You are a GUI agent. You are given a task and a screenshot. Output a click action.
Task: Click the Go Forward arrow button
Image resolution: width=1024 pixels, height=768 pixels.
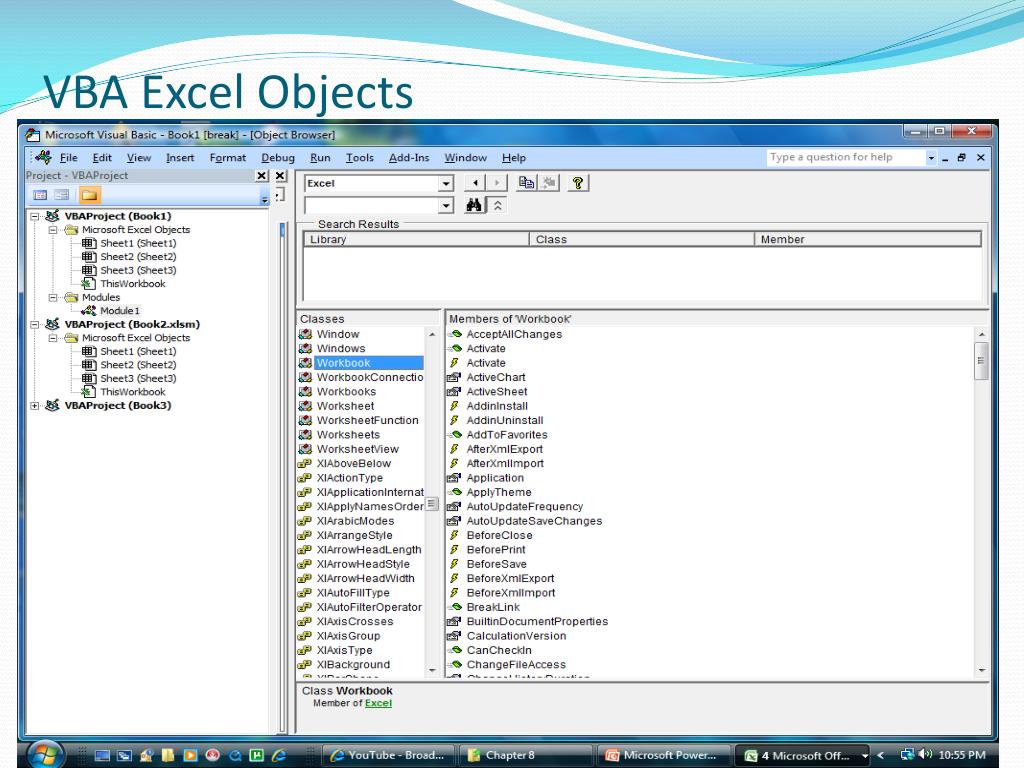tap(497, 184)
